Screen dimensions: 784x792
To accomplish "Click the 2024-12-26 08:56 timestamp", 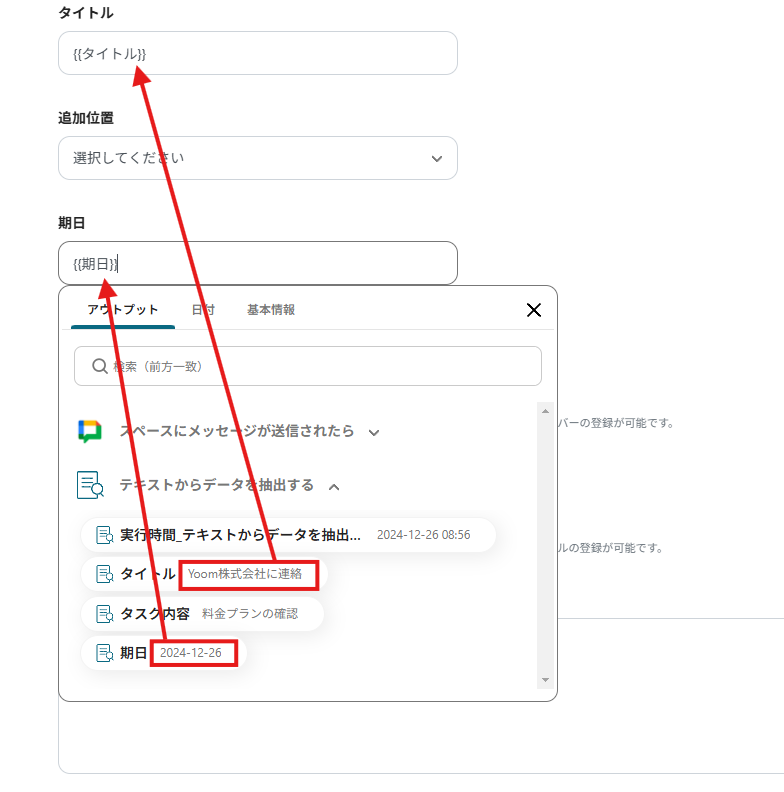I will 423,535.
